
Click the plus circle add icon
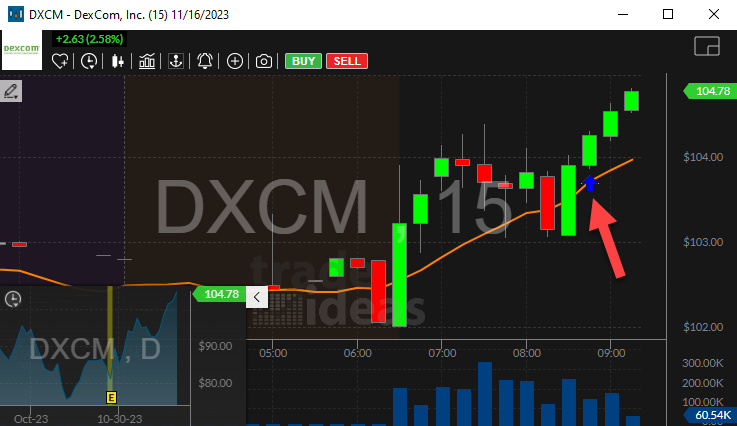(x=234, y=61)
